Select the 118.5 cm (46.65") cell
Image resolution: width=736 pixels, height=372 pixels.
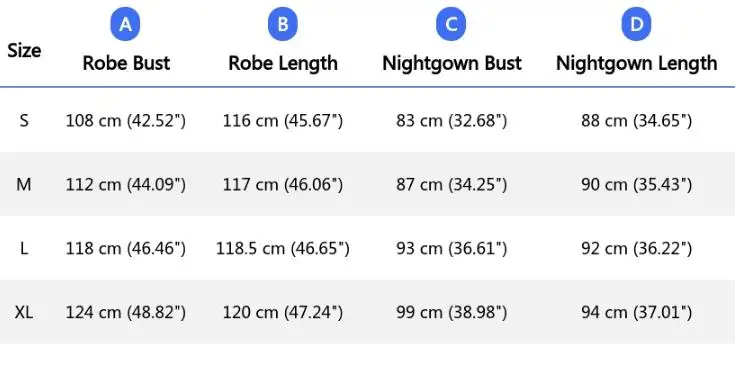(283, 249)
